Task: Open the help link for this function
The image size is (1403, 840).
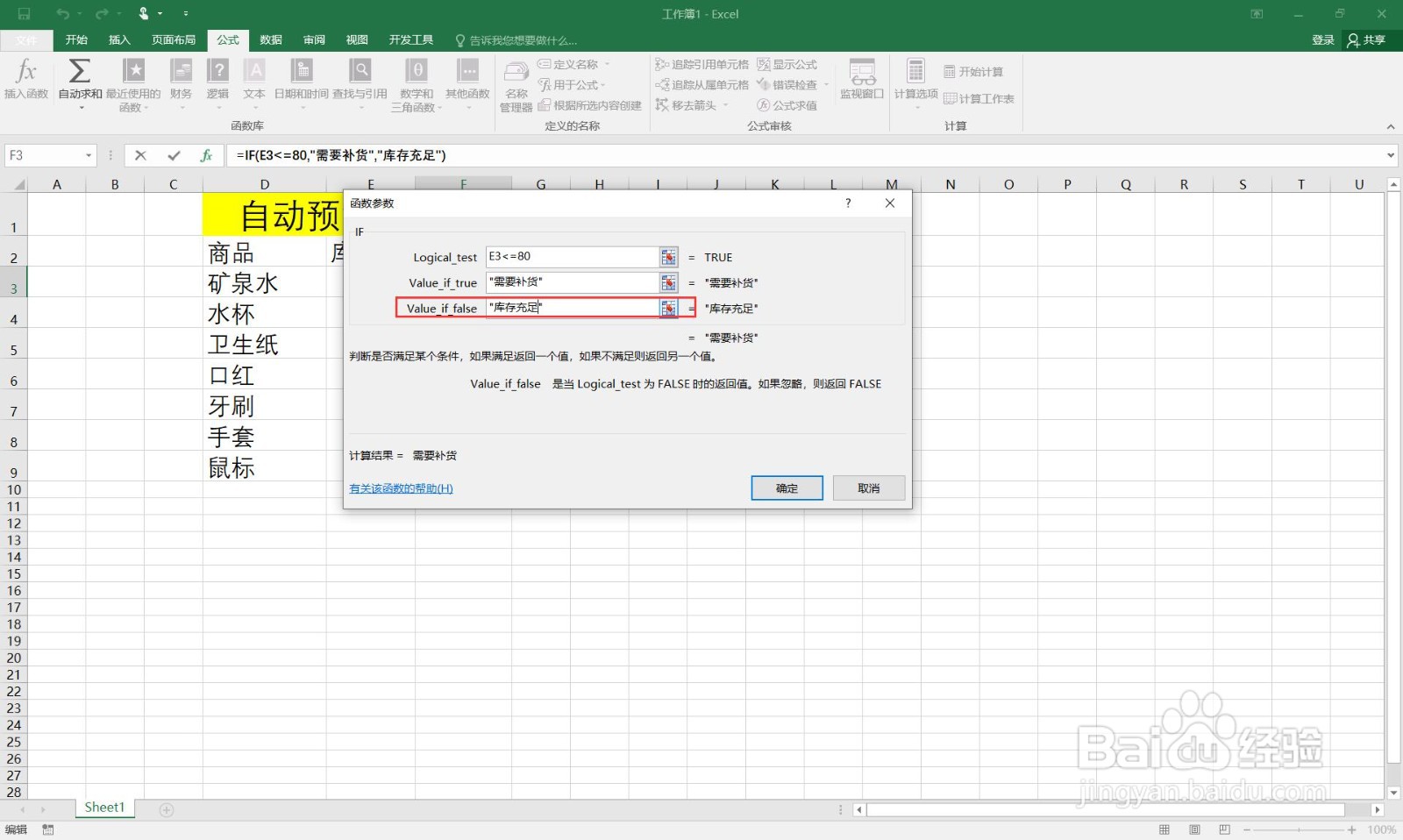Action: pos(401,488)
